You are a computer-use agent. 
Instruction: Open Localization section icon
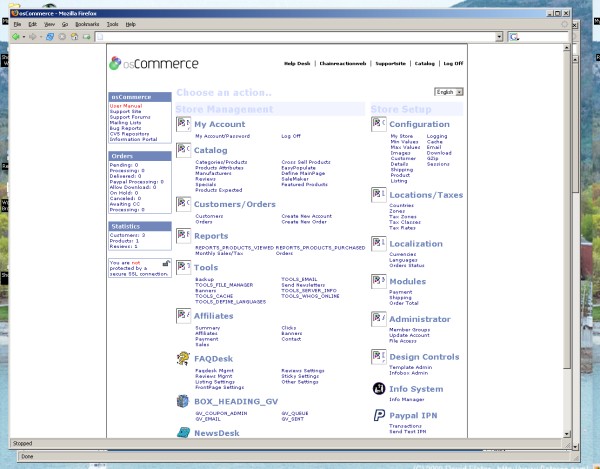378,244
